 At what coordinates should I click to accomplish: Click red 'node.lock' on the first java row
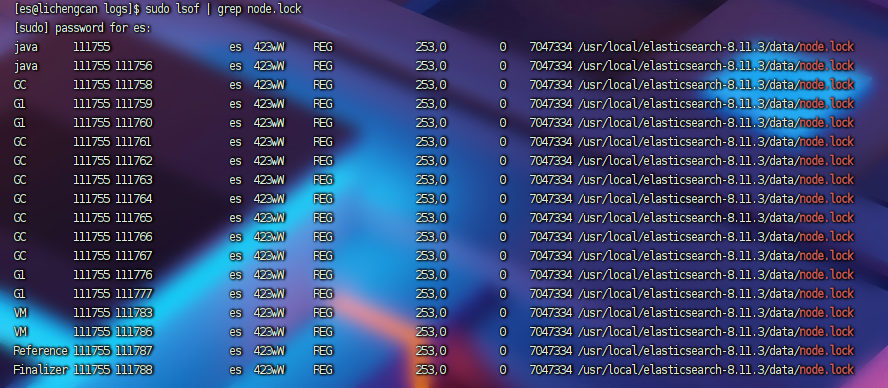pyautogui.click(x=826, y=47)
